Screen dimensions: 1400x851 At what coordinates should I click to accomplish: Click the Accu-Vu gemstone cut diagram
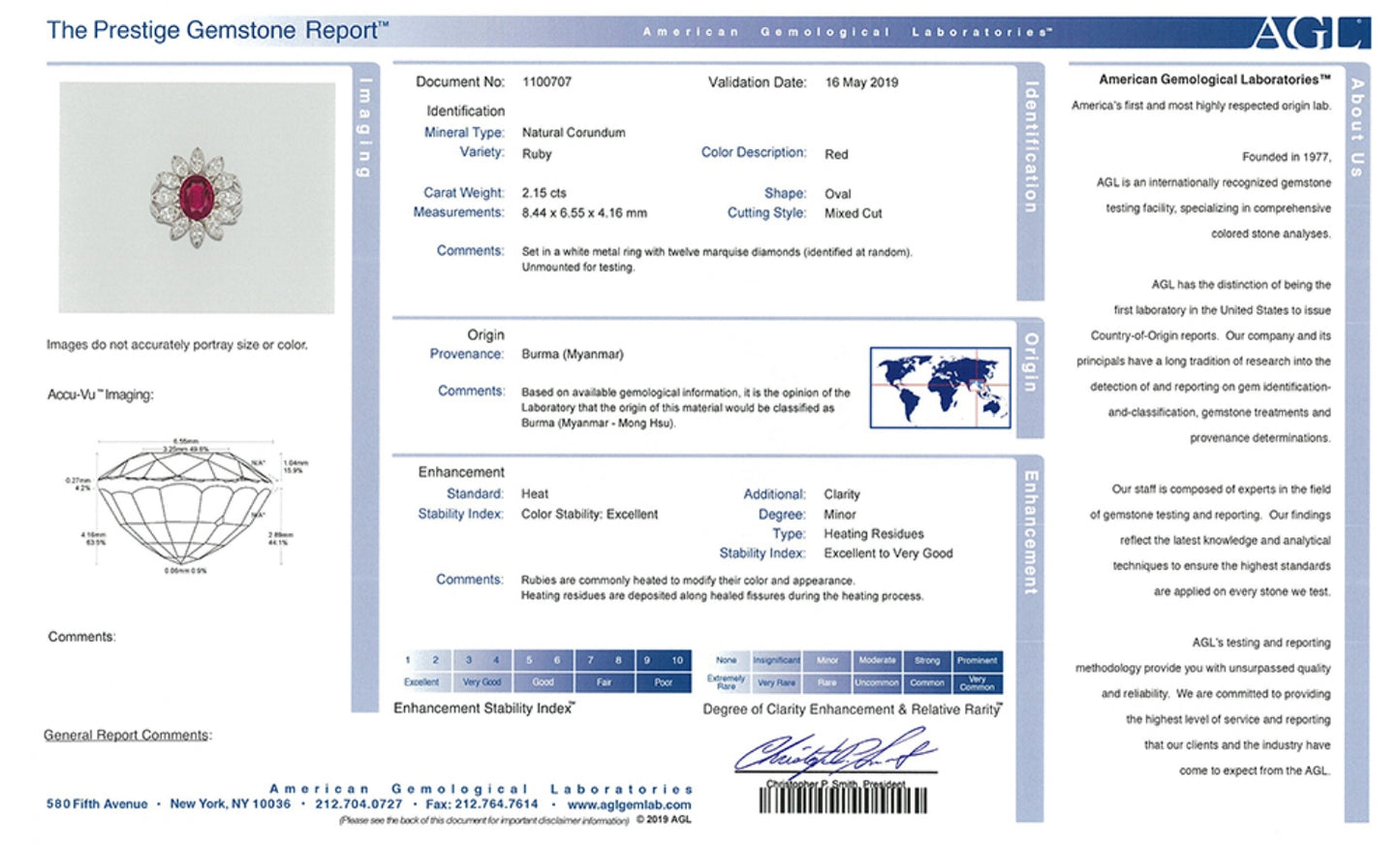pos(184,507)
